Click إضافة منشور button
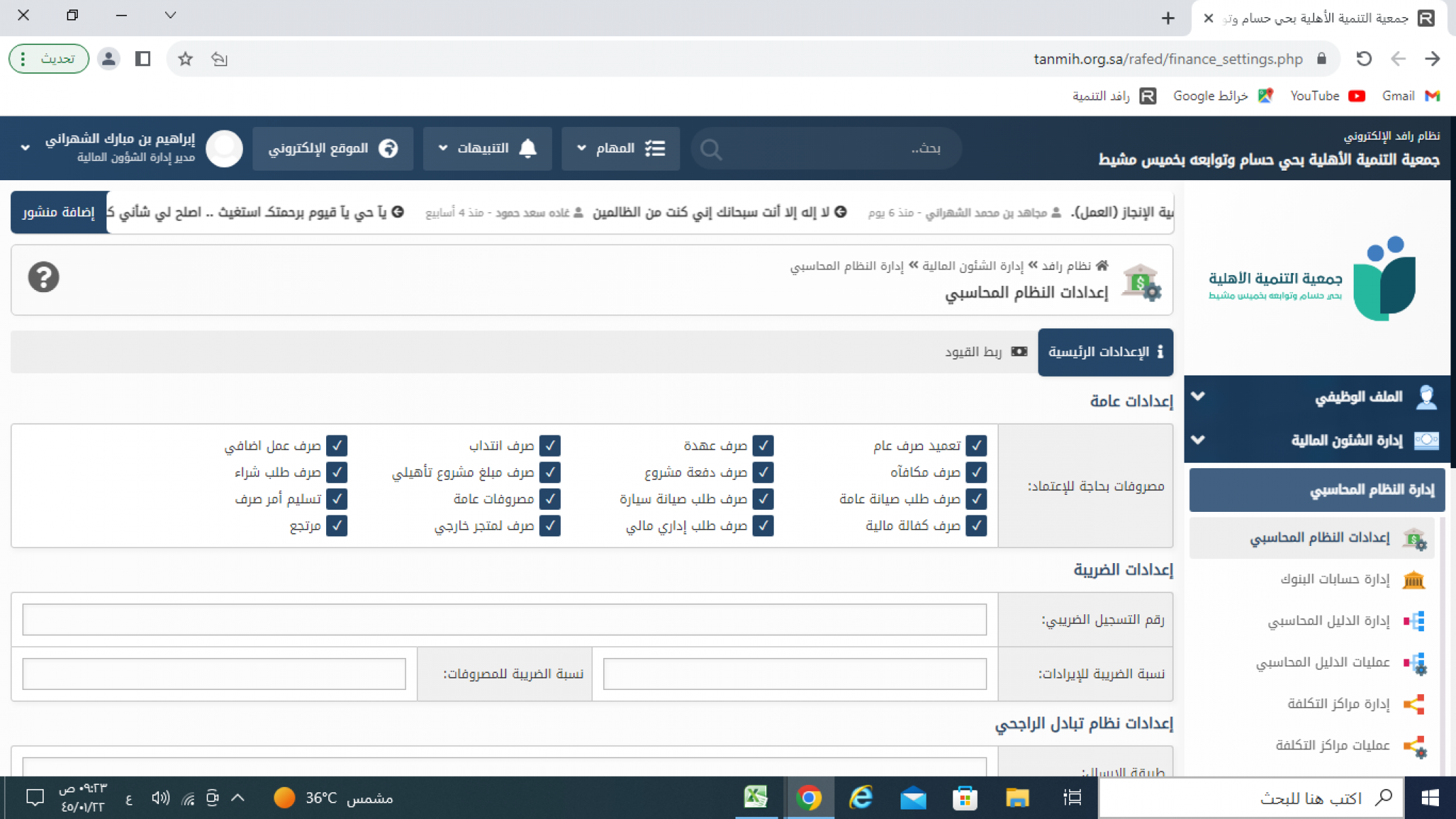 [x=59, y=212]
